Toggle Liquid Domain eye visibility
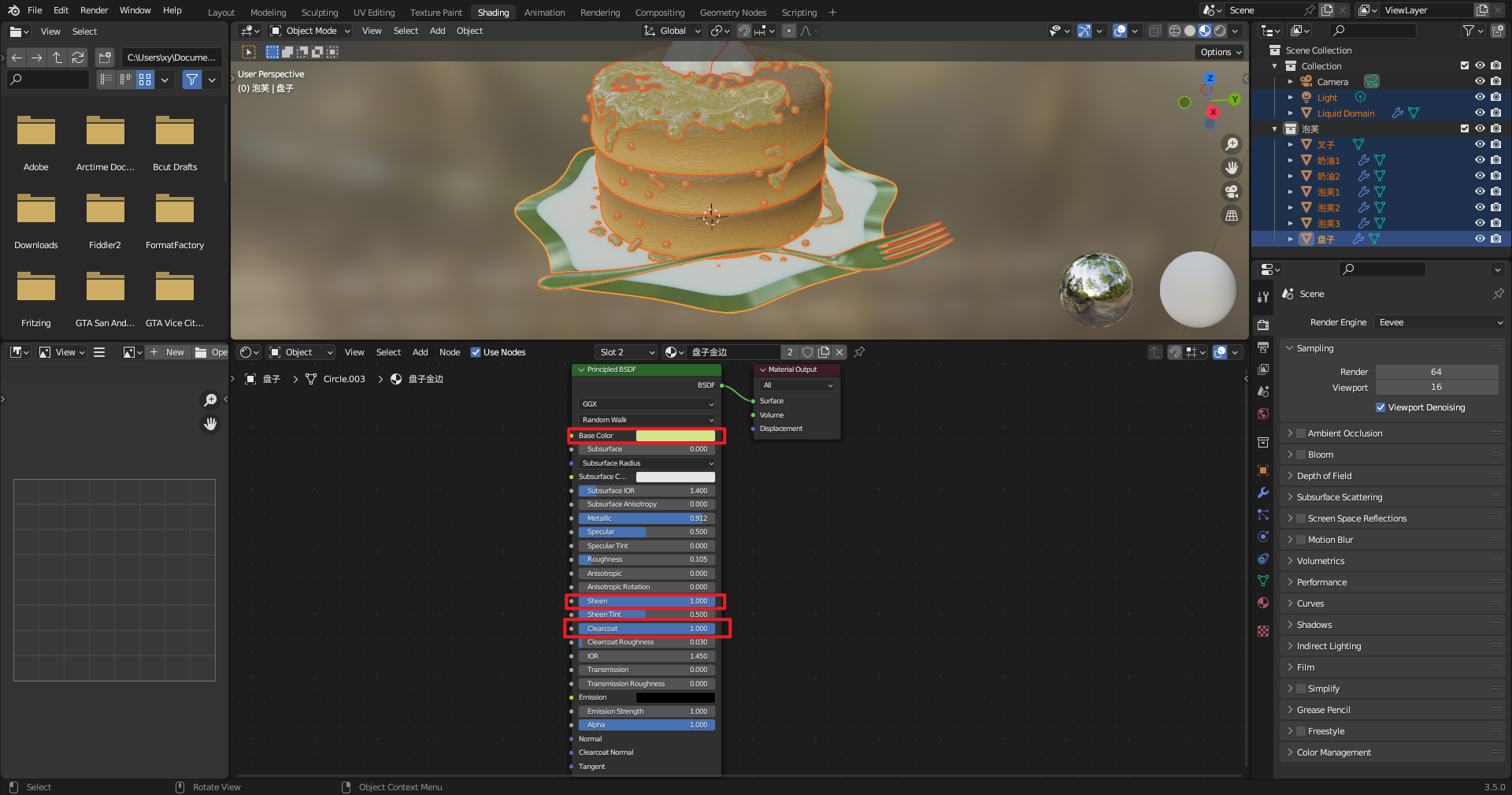The width and height of the screenshot is (1512, 795). point(1480,113)
